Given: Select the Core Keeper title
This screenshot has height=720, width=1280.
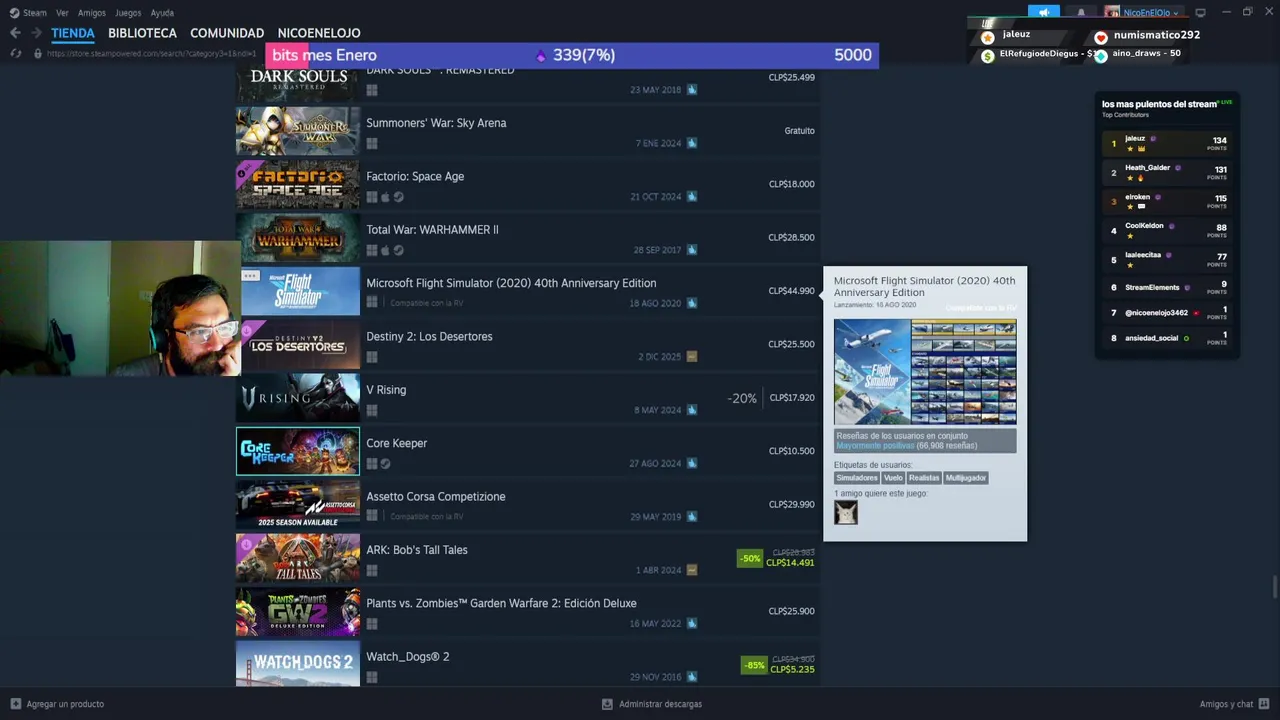Looking at the screenshot, I should tap(396, 443).
